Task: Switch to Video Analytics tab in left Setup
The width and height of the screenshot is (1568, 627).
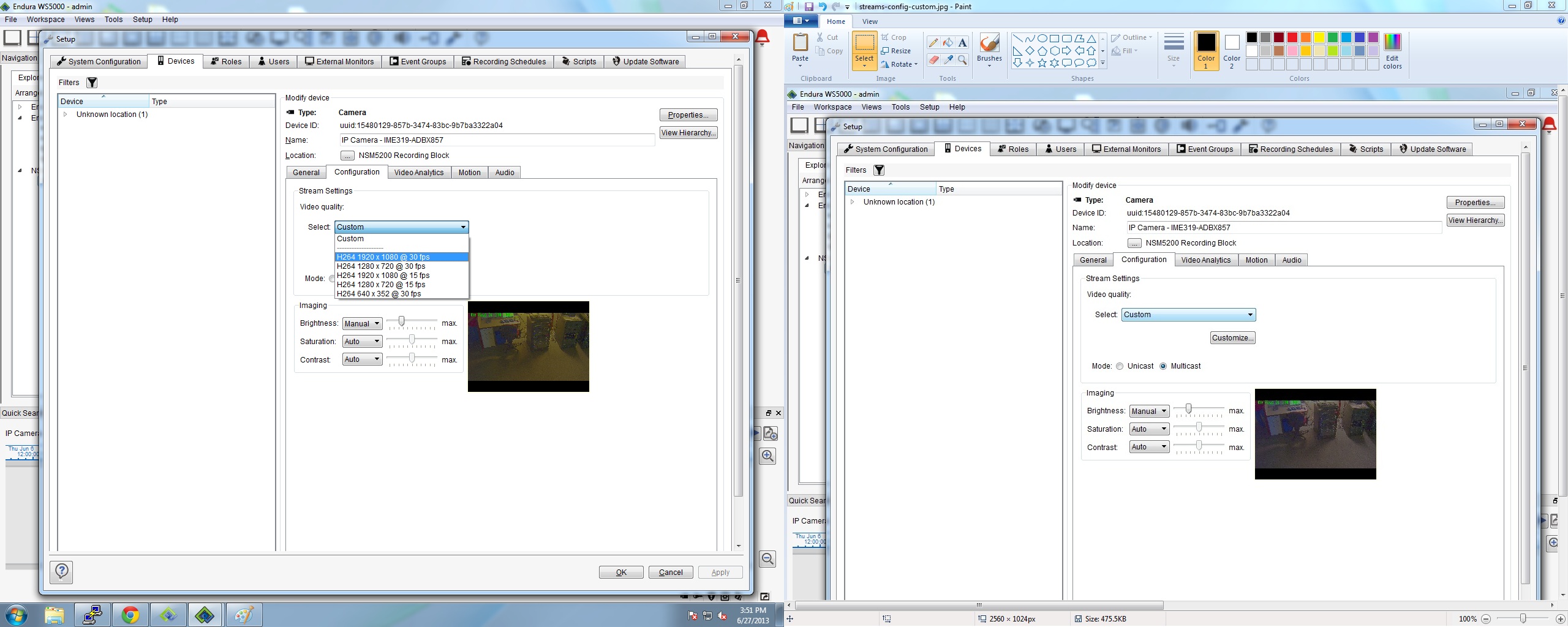Action: click(419, 173)
